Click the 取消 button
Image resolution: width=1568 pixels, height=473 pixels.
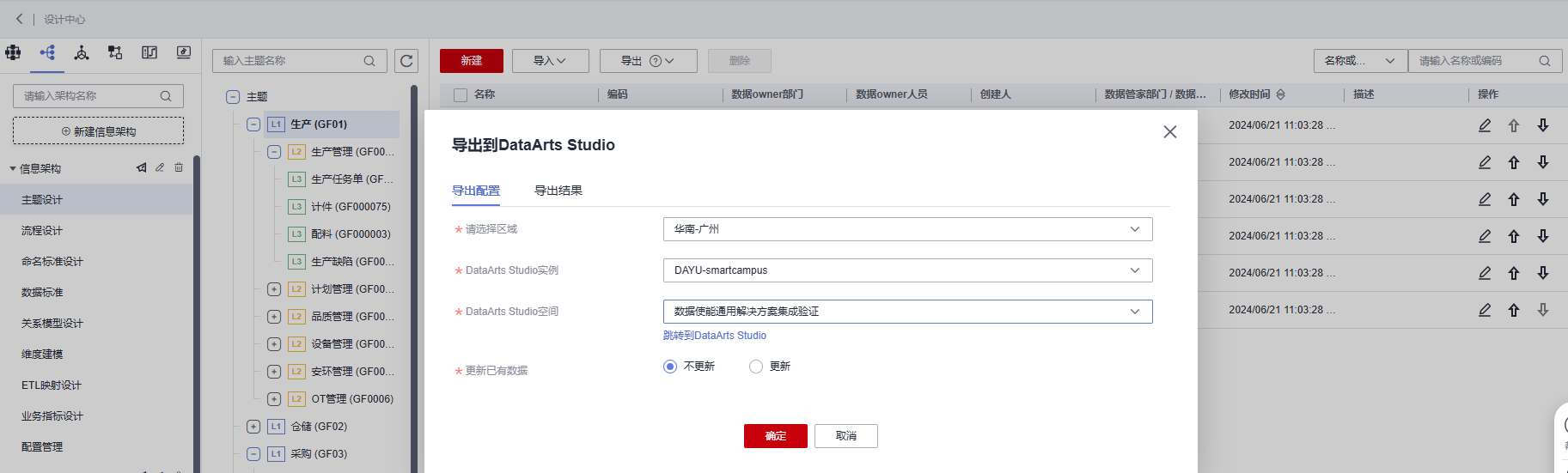click(846, 436)
